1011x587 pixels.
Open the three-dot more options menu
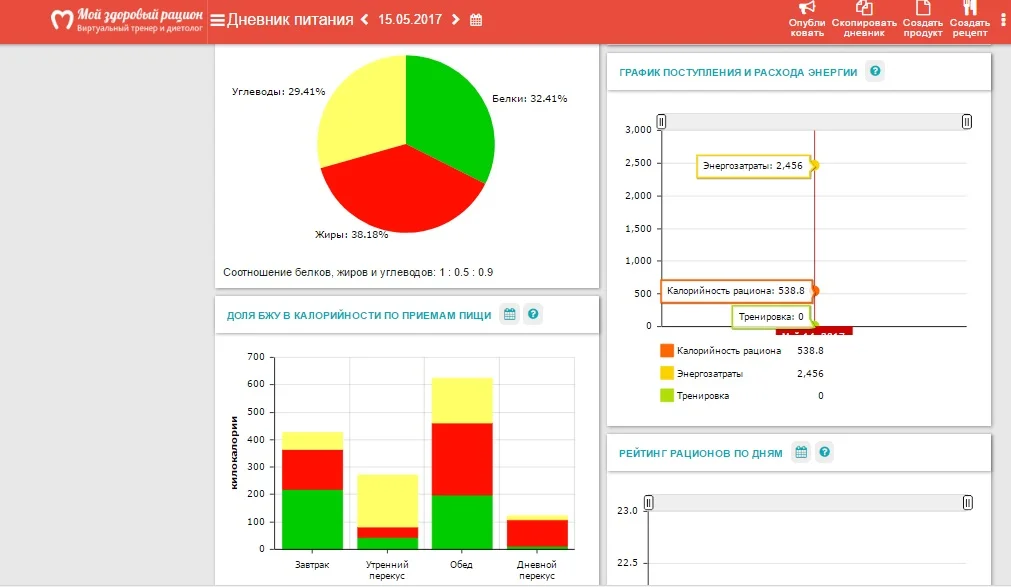pos(1003,19)
